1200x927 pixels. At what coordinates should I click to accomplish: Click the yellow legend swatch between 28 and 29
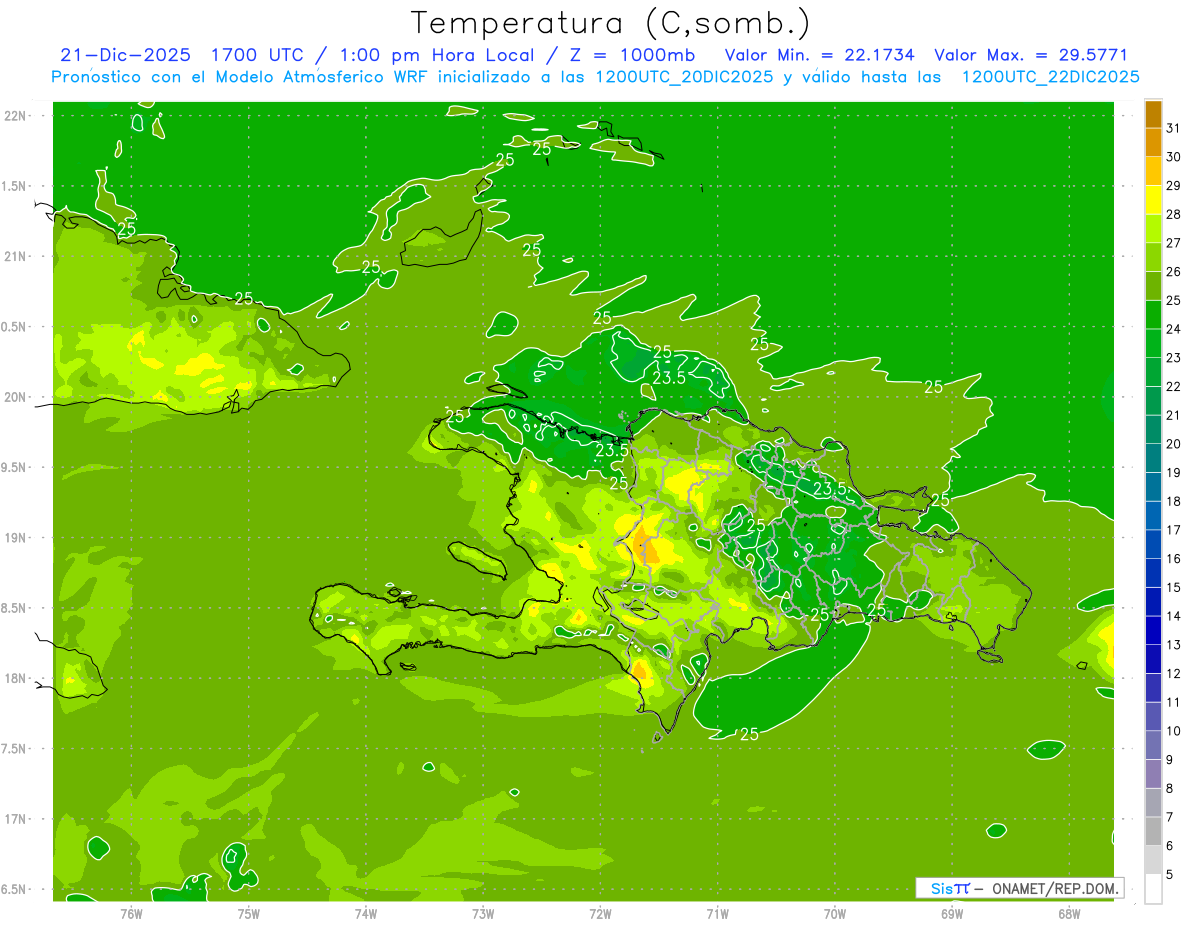point(1153,200)
